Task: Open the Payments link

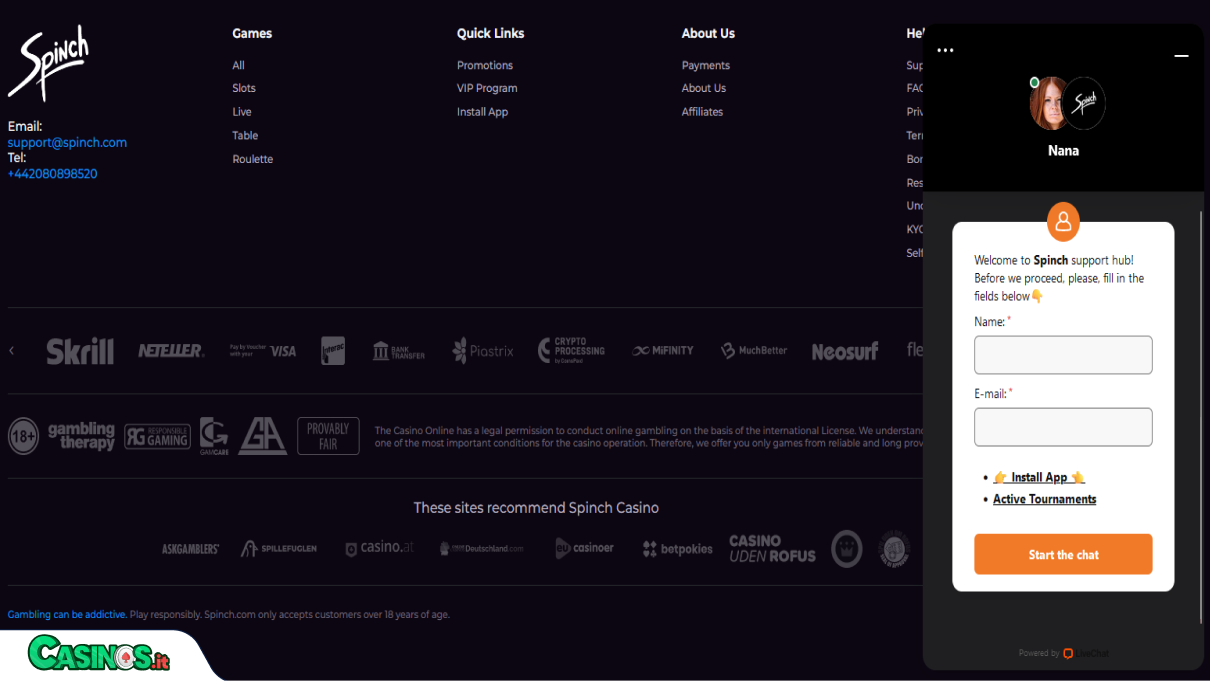Action: click(706, 65)
